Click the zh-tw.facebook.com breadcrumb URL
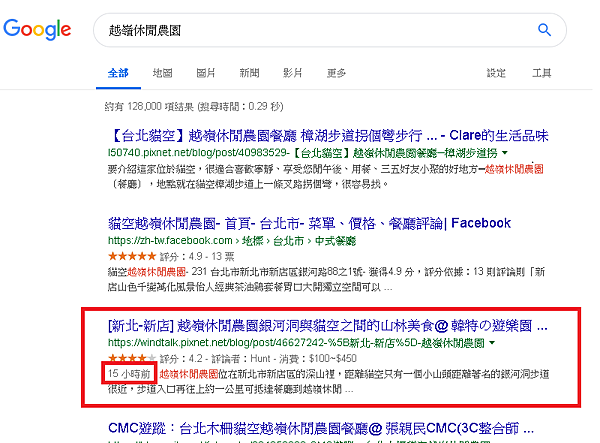This screenshot has height=443, width=600. [232, 241]
